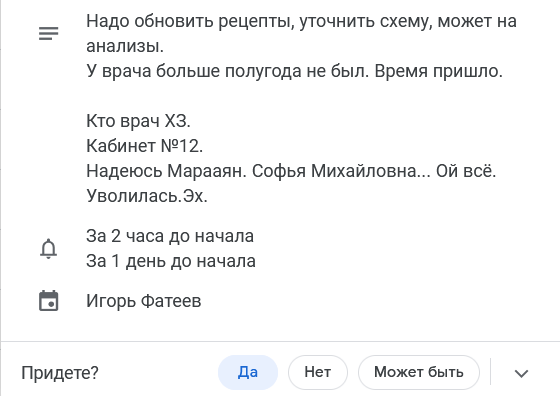Click the event description lines icon
Image resolution: width=560 pixels, height=396 pixels.
pyautogui.click(x=49, y=33)
